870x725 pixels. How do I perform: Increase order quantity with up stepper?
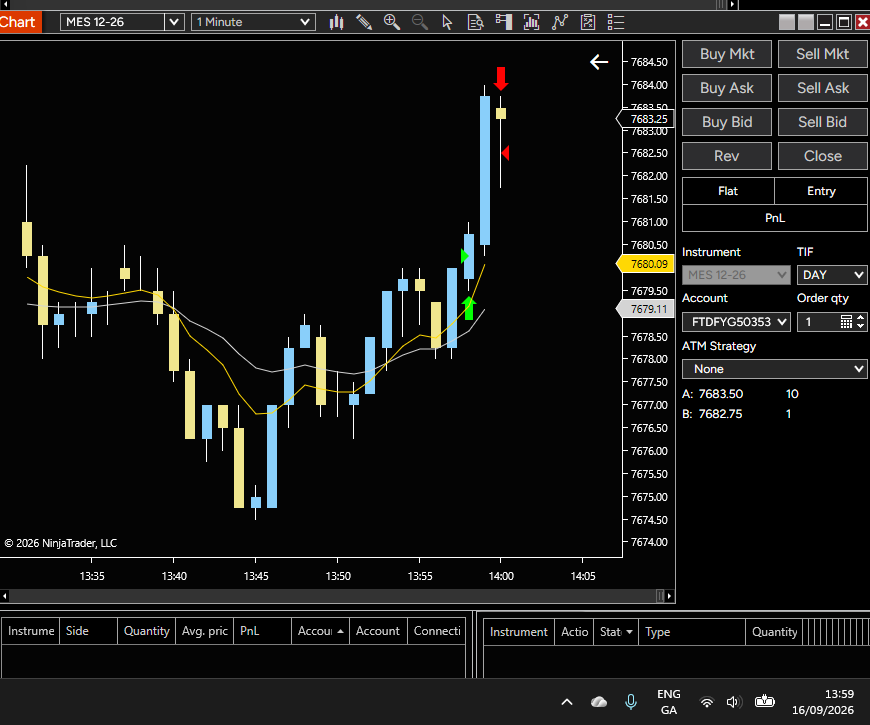coord(861,317)
